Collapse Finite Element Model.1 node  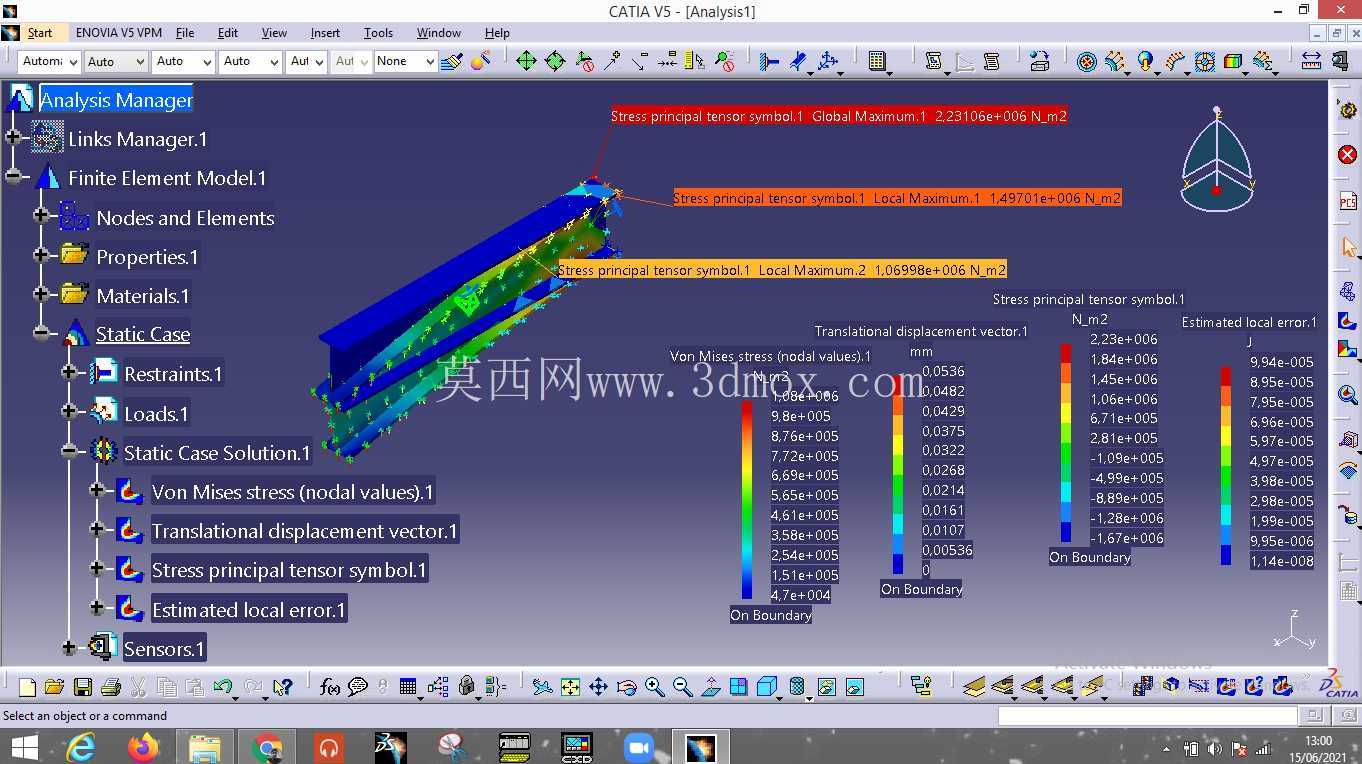(13, 177)
